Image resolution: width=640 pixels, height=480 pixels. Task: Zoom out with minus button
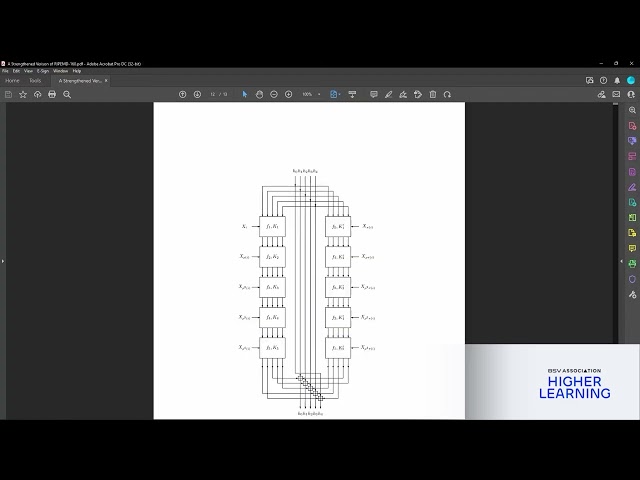274,94
